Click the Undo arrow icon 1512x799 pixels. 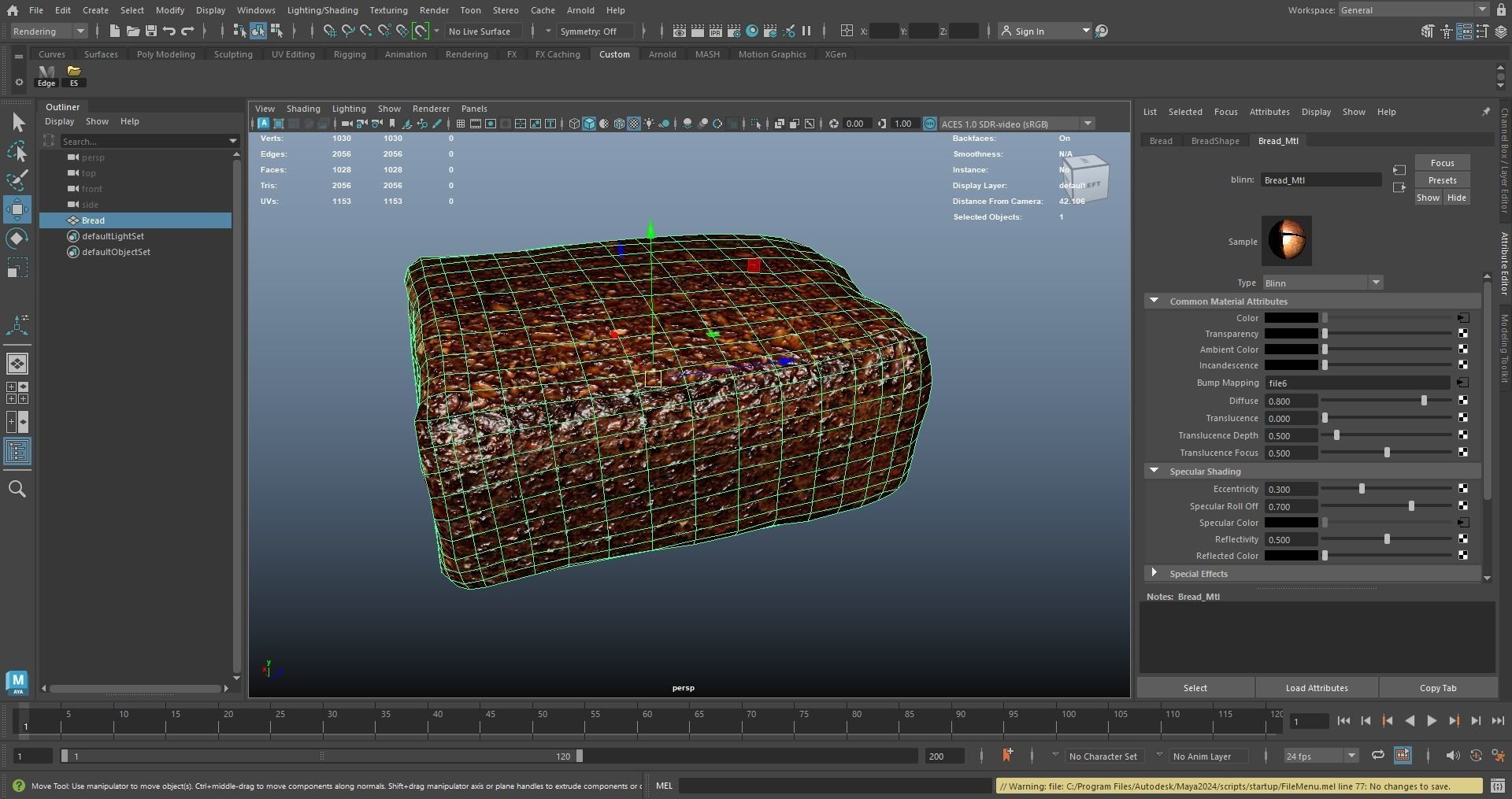pos(169,31)
